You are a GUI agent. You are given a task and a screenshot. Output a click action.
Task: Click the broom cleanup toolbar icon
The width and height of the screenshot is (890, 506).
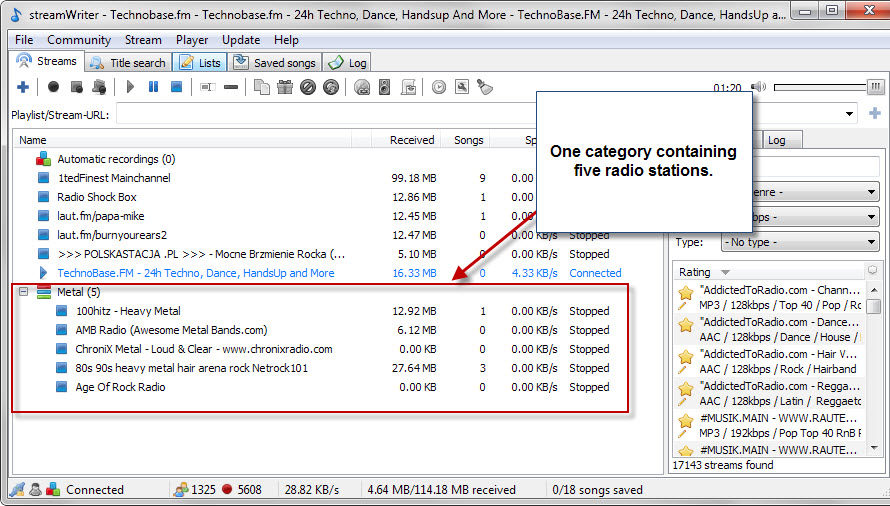pyautogui.click(x=485, y=87)
